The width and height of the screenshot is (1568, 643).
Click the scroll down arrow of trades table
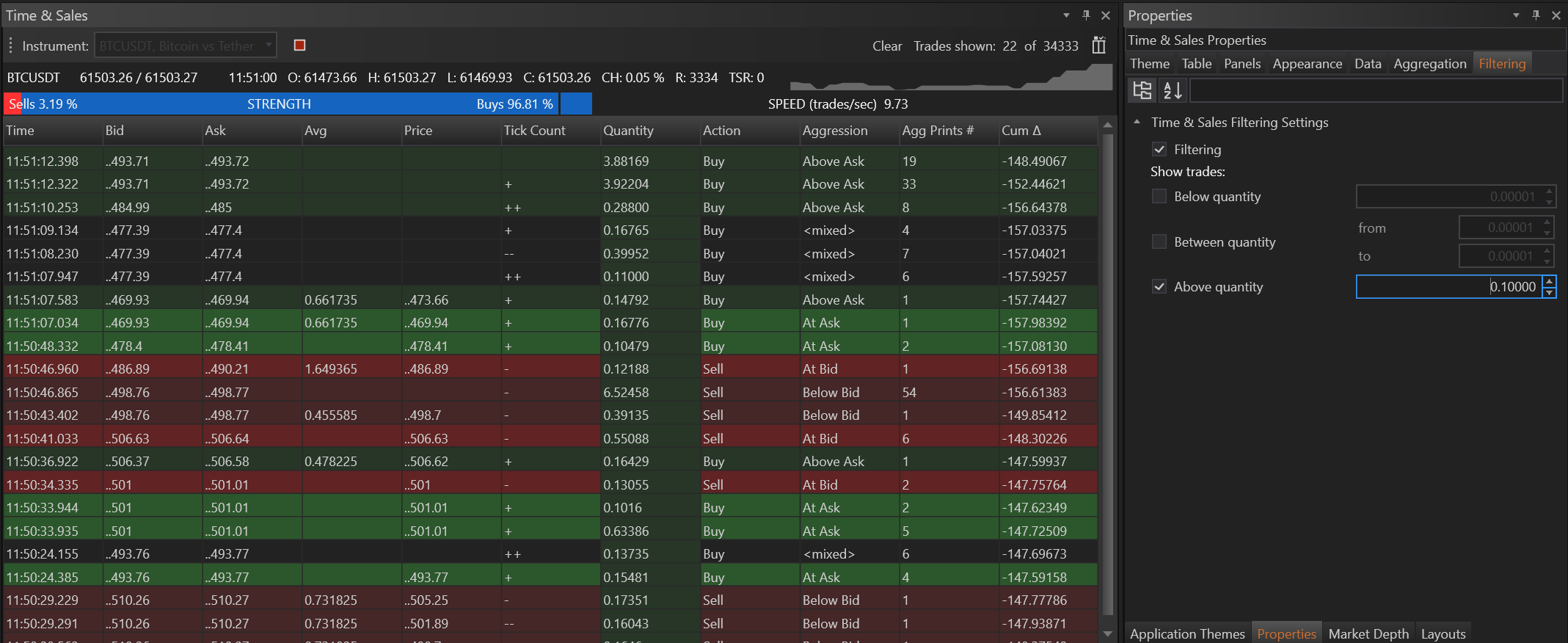[x=1107, y=633]
